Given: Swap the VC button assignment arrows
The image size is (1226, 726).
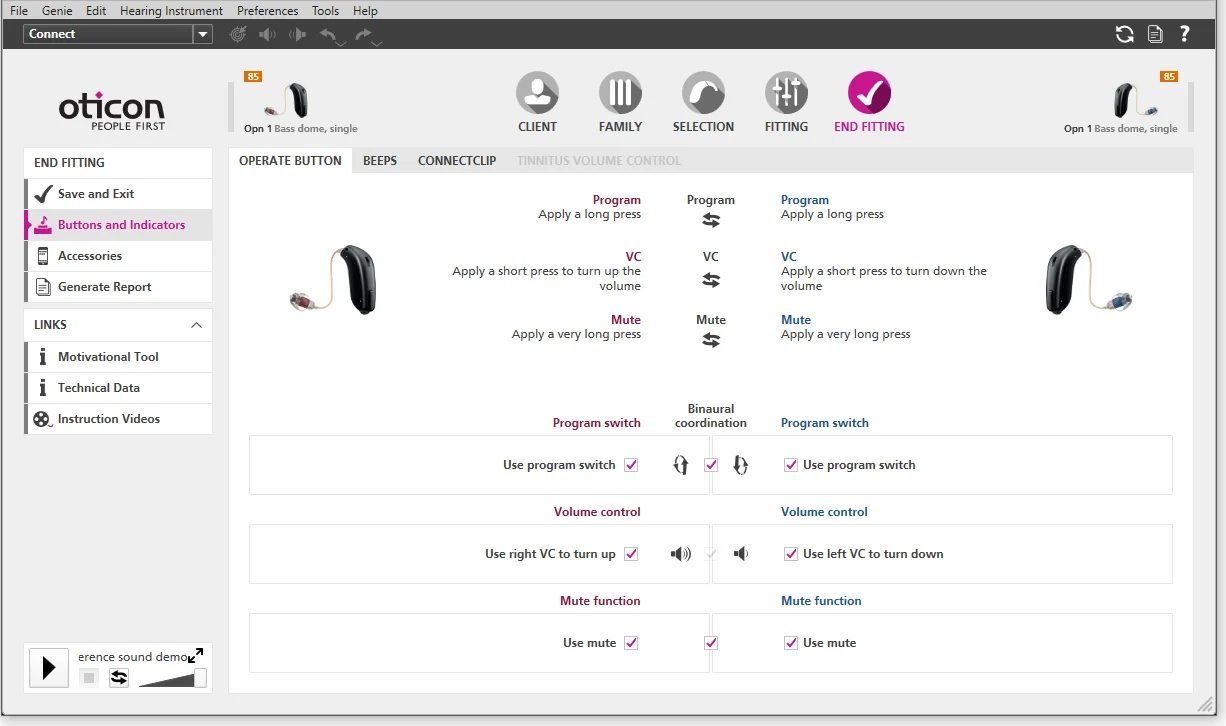Looking at the screenshot, I should point(711,281).
